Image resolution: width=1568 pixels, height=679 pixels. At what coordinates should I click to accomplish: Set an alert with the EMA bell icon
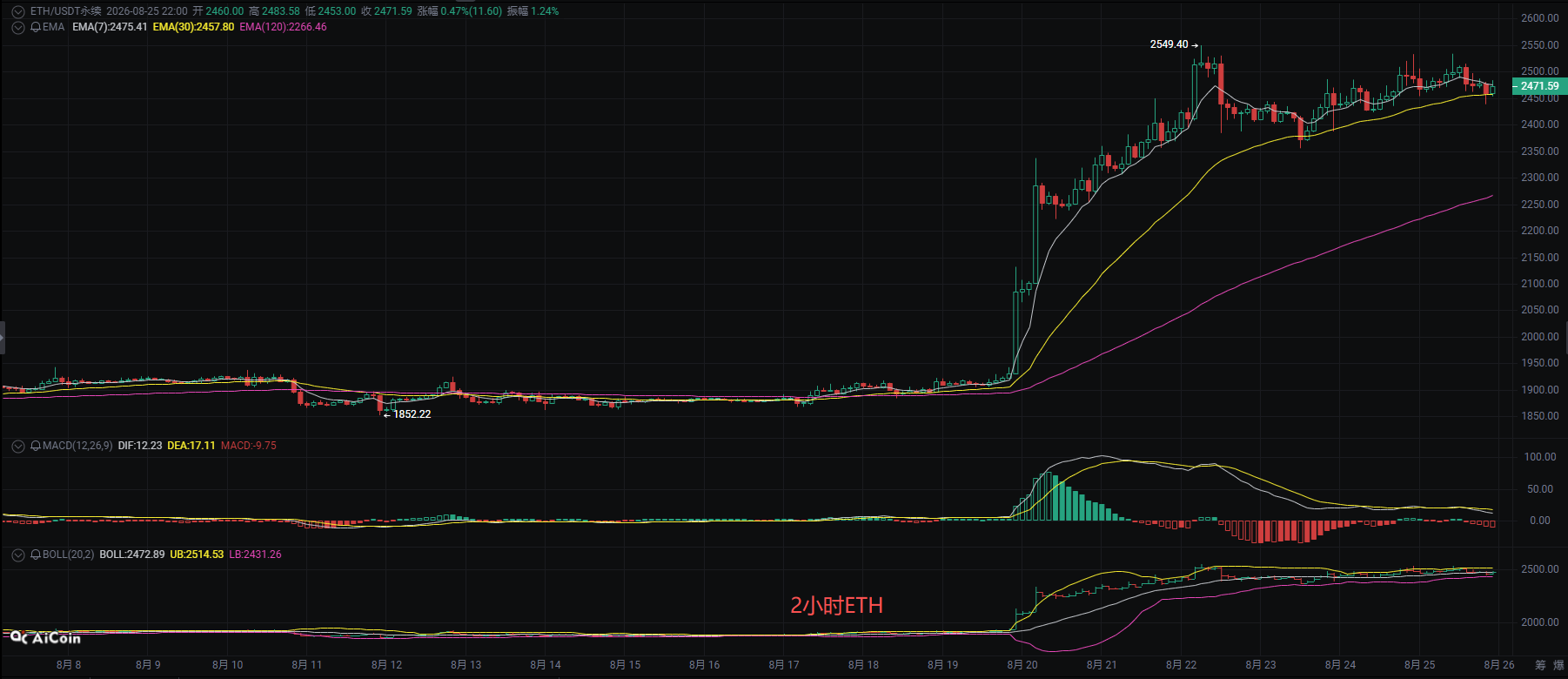coord(36,27)
